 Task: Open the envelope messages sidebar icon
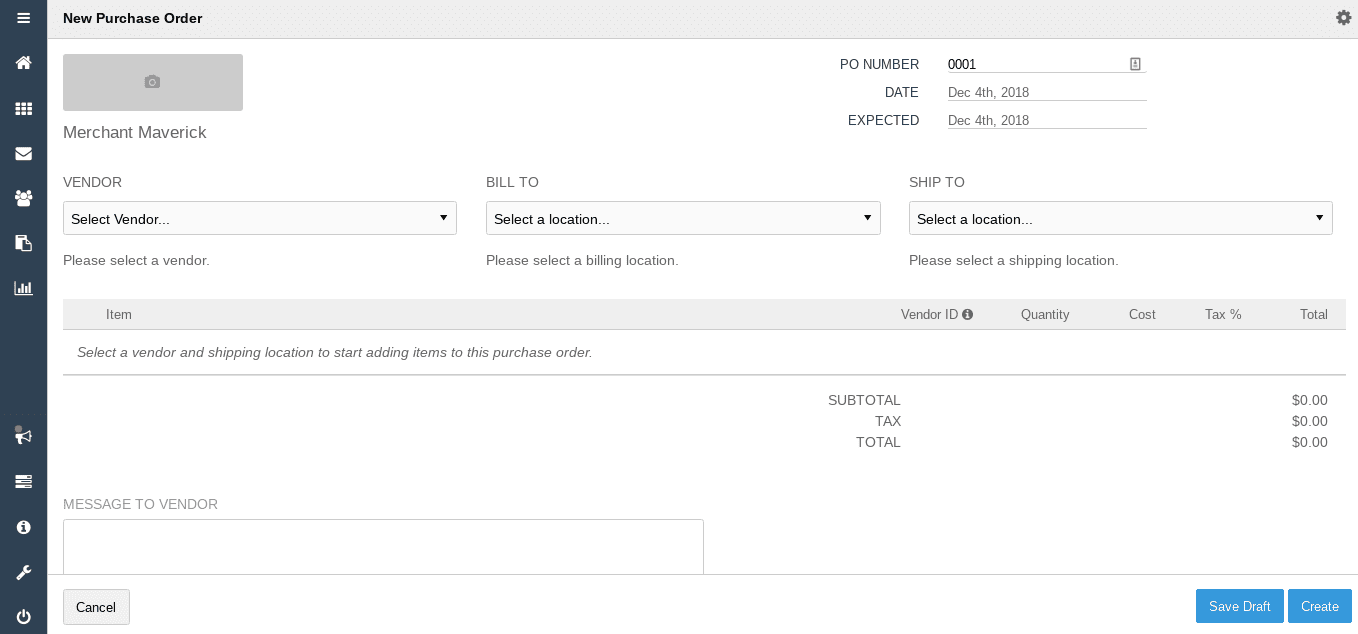[x=23, y=154]
